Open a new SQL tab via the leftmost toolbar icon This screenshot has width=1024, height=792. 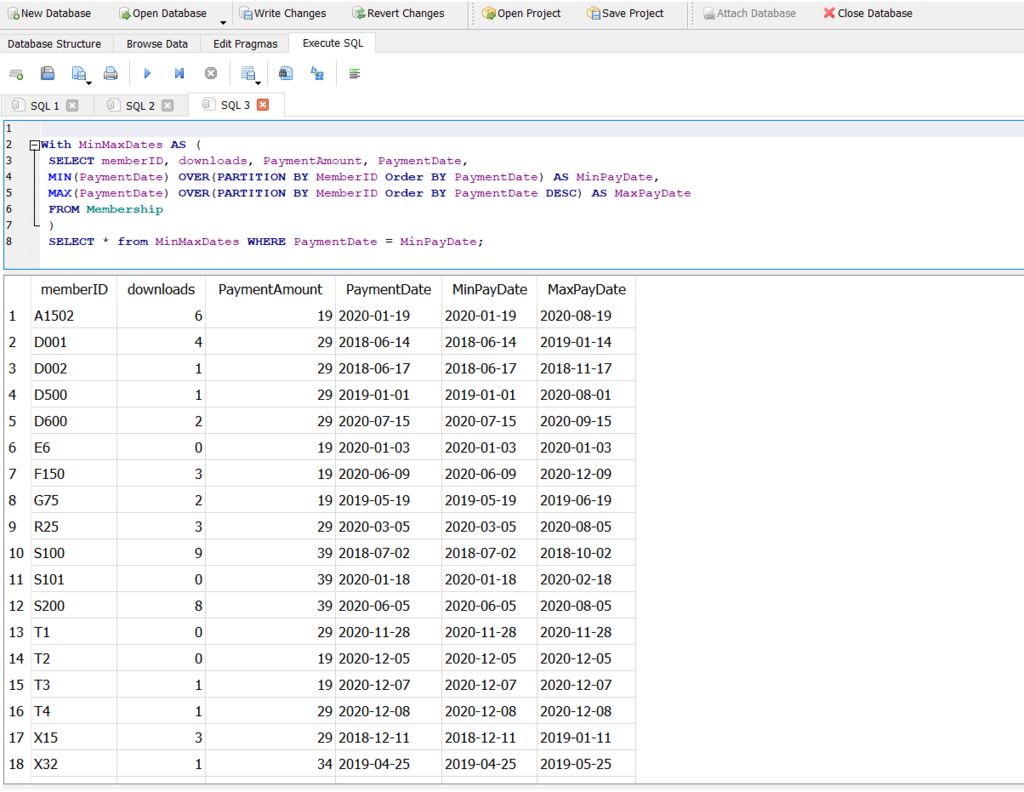click(16, 73)
